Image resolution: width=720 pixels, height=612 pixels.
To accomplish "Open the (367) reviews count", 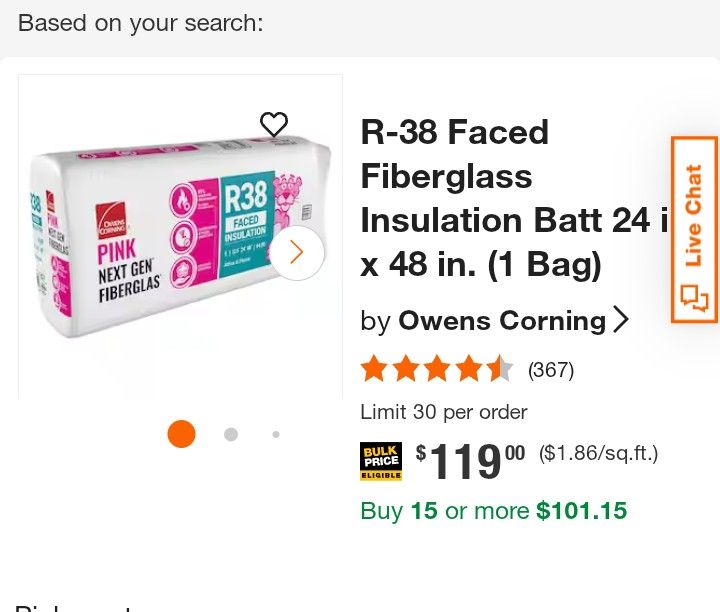I will coord(551,370).
